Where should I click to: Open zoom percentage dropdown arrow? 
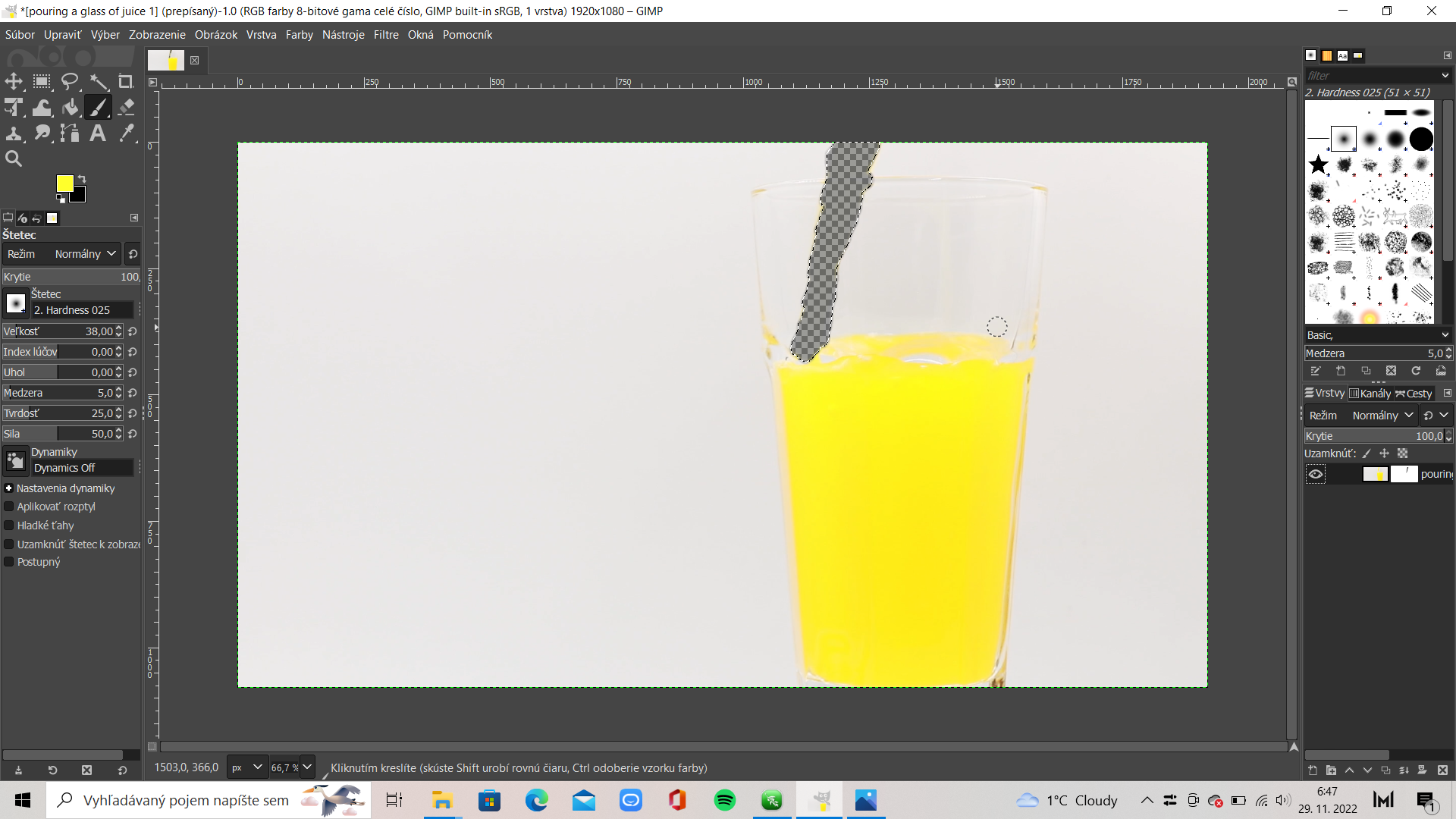click(x=307, y=767)
